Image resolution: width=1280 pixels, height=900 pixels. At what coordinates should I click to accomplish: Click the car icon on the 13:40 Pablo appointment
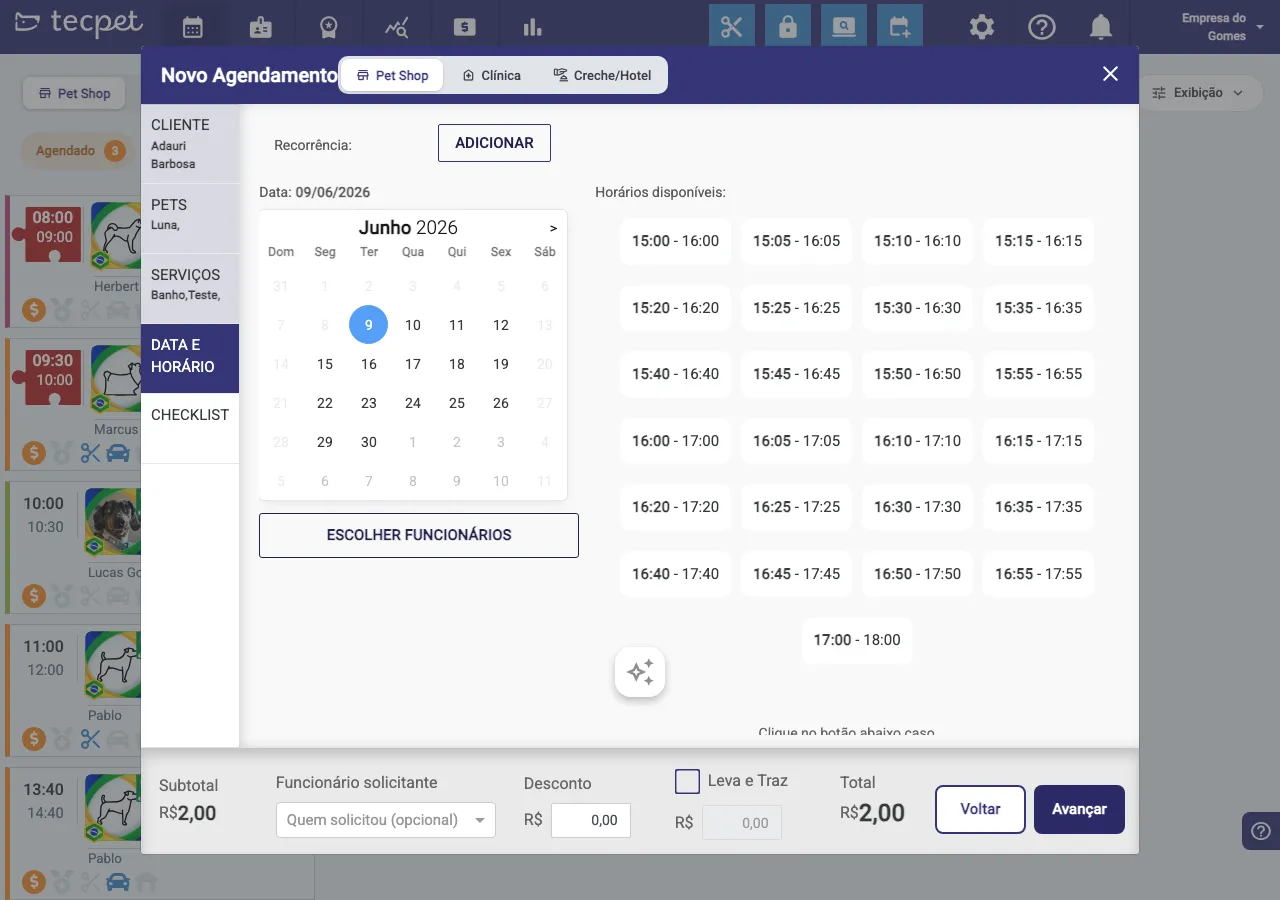point(118,882)
